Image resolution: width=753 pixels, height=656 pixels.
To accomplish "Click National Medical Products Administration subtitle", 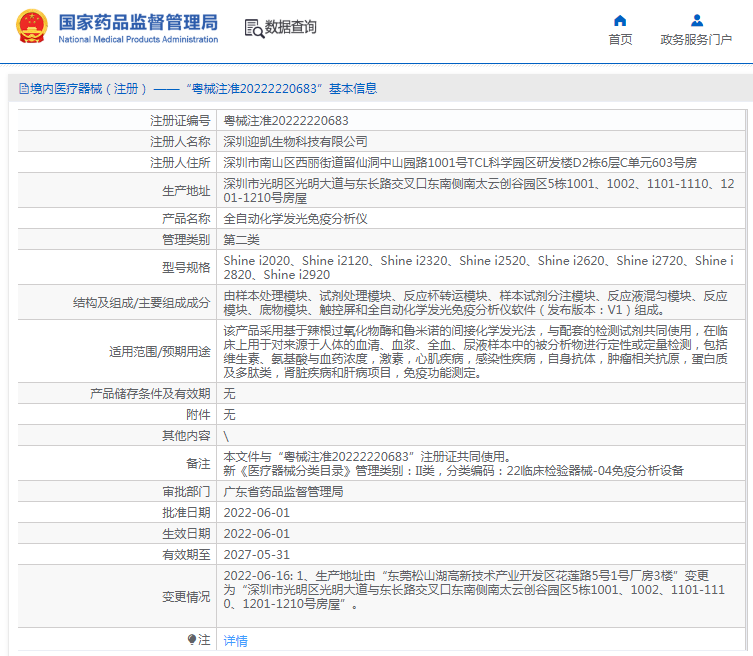I will click(138, 39).
